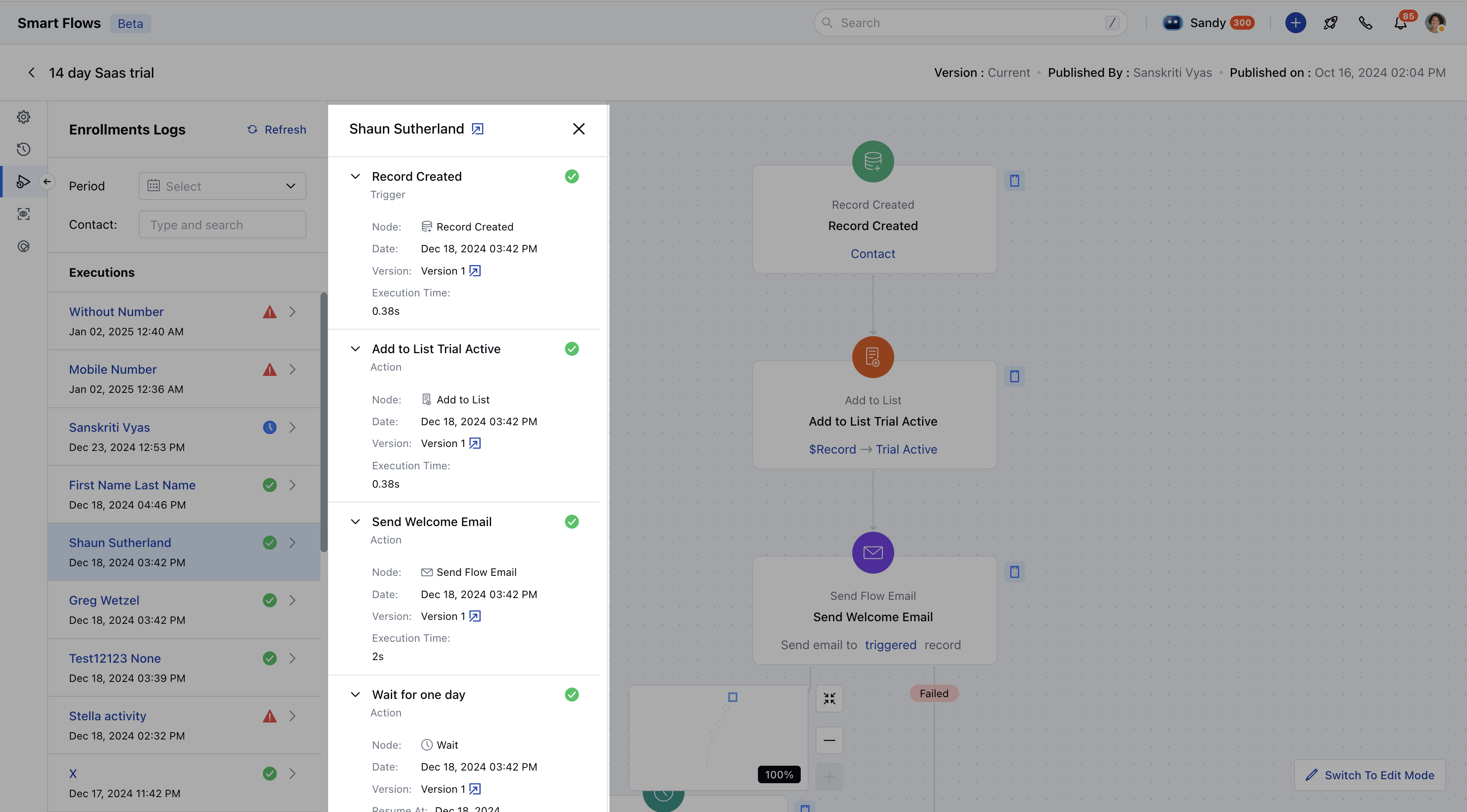1467x812 pixels.
Task: Collapse the Record Created log section
Action: point(355,176)
